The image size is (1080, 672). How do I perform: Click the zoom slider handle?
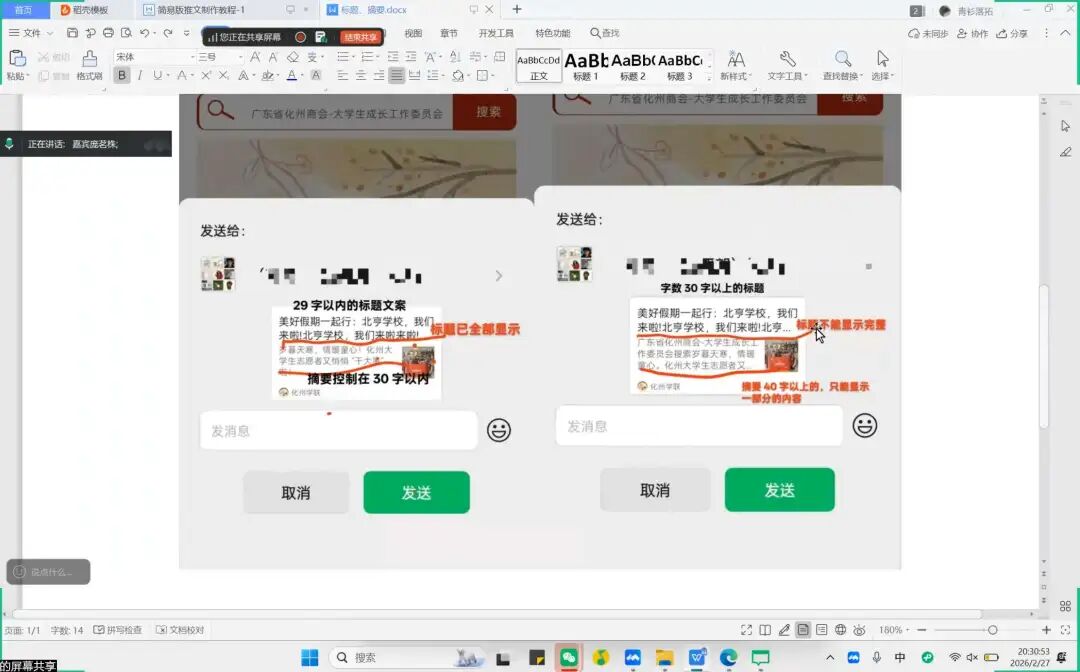coord(993,630)
